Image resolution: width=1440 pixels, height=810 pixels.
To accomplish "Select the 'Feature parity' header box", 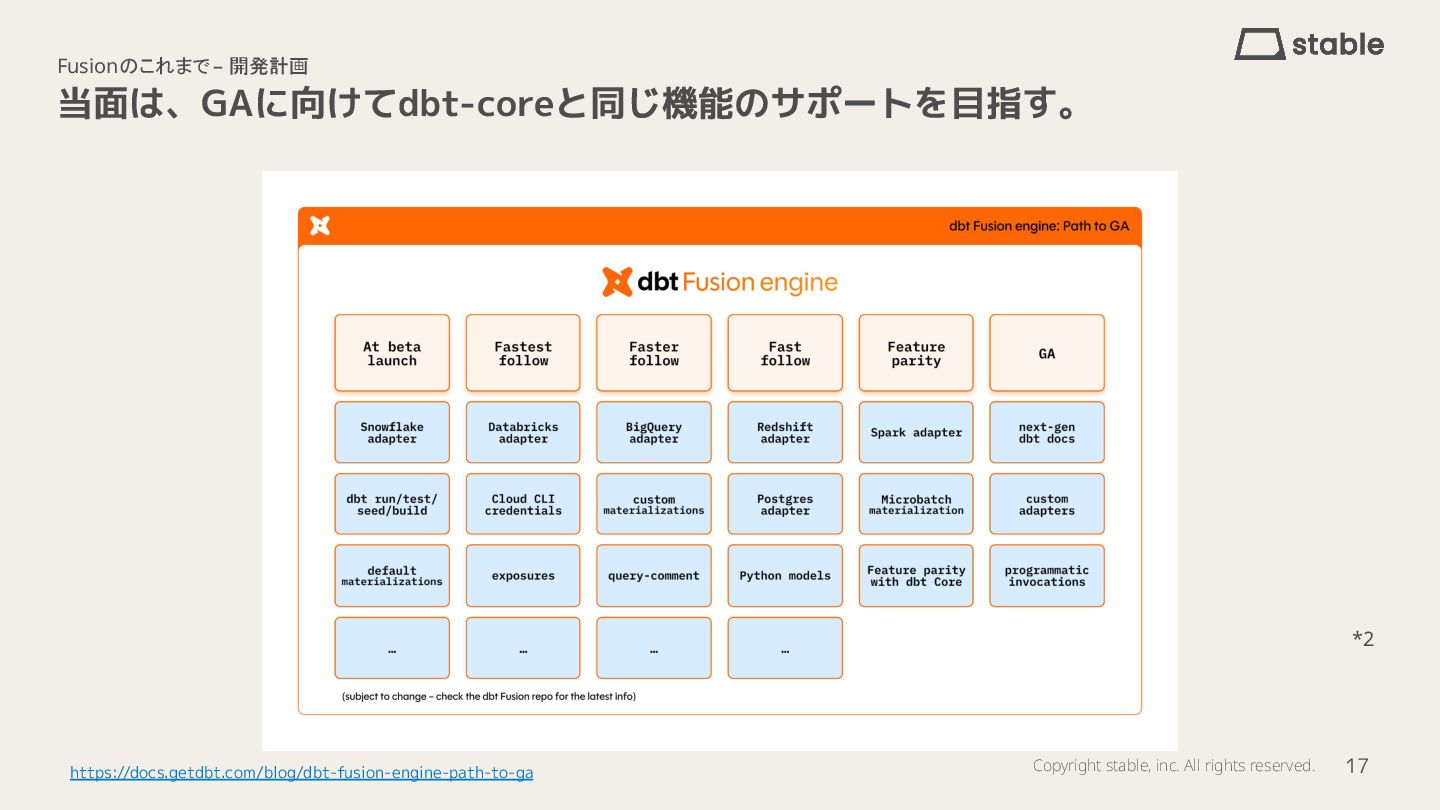I will click(x=916, y=353).
